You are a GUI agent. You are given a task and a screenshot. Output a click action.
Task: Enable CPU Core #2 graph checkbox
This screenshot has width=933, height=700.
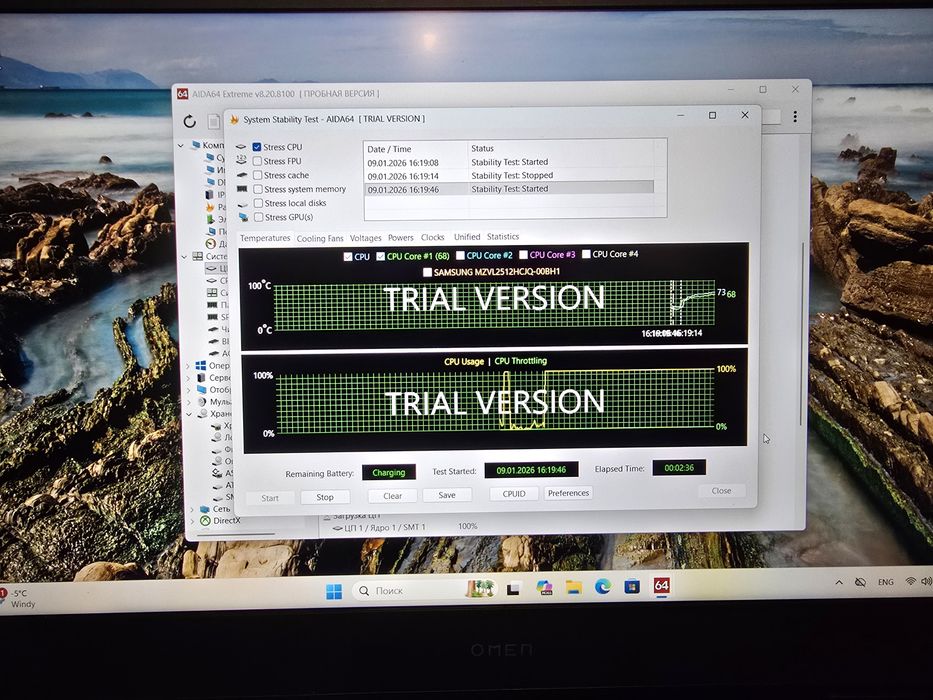click(460, 255)
